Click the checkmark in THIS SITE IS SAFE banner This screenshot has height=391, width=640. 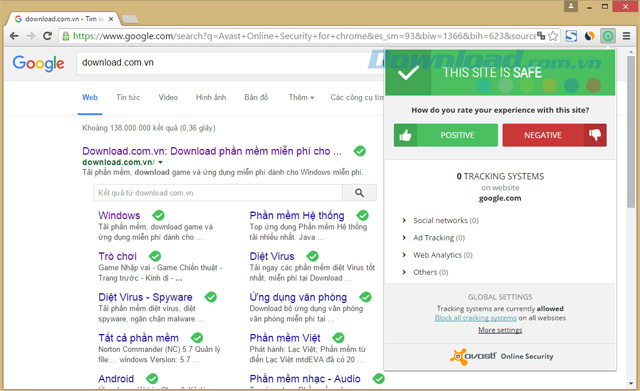[408, 73]
